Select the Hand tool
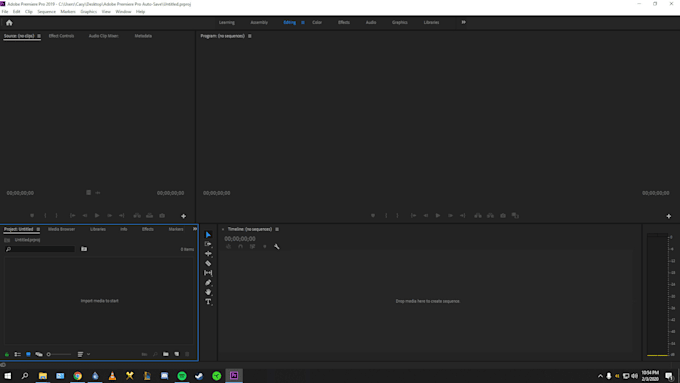The height and width of the screenshot is (383, 680). 208,292
